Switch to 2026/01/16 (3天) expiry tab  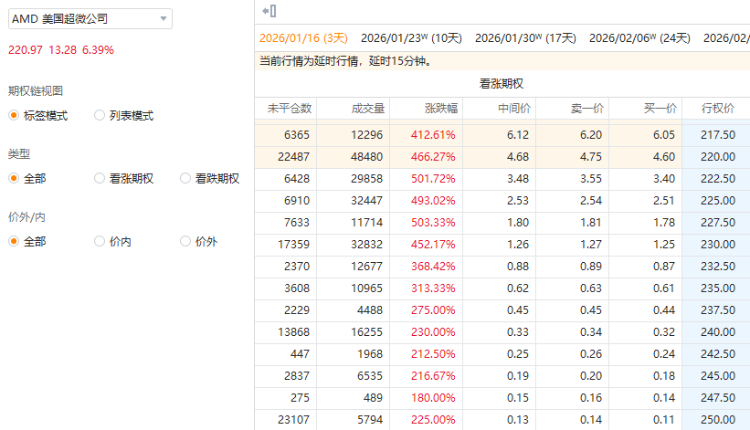pyautogui.click(x=303, y=38)
